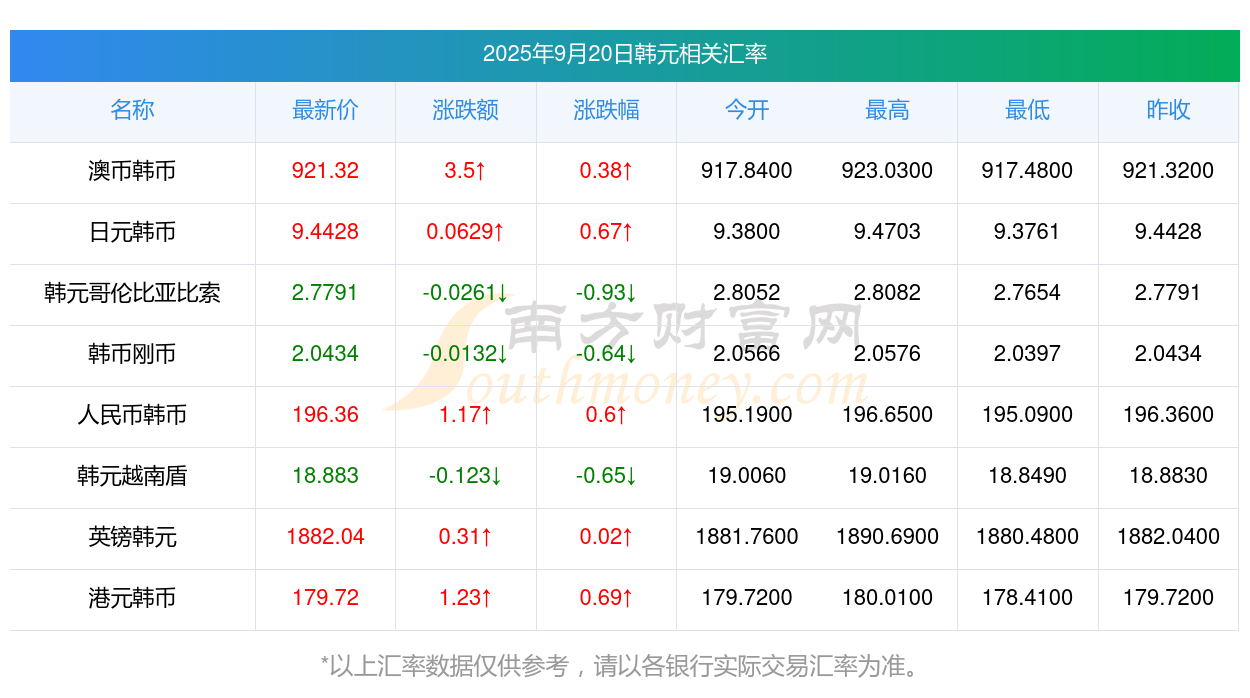The height and width of the screenshot is (698, 1250).
Task: Click the red latest price 179.72
Action: 325,598
